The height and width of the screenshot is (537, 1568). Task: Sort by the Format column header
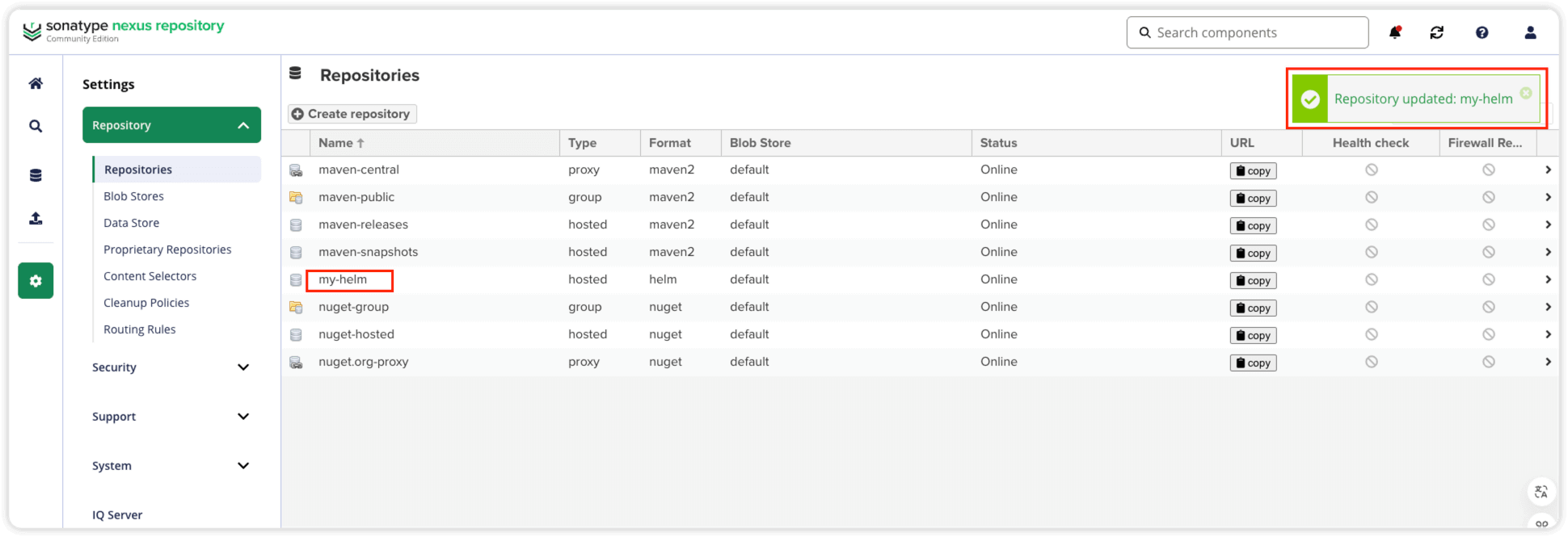[x=681, y=143]
